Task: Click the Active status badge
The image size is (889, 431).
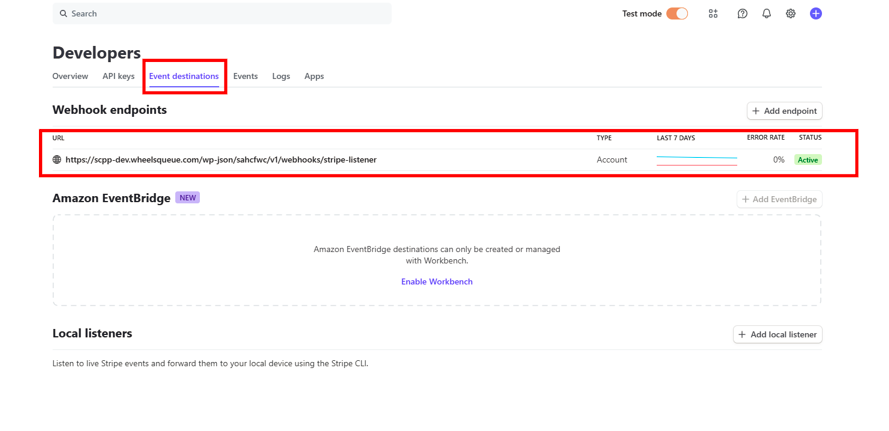Action: [x=808, y=160]
